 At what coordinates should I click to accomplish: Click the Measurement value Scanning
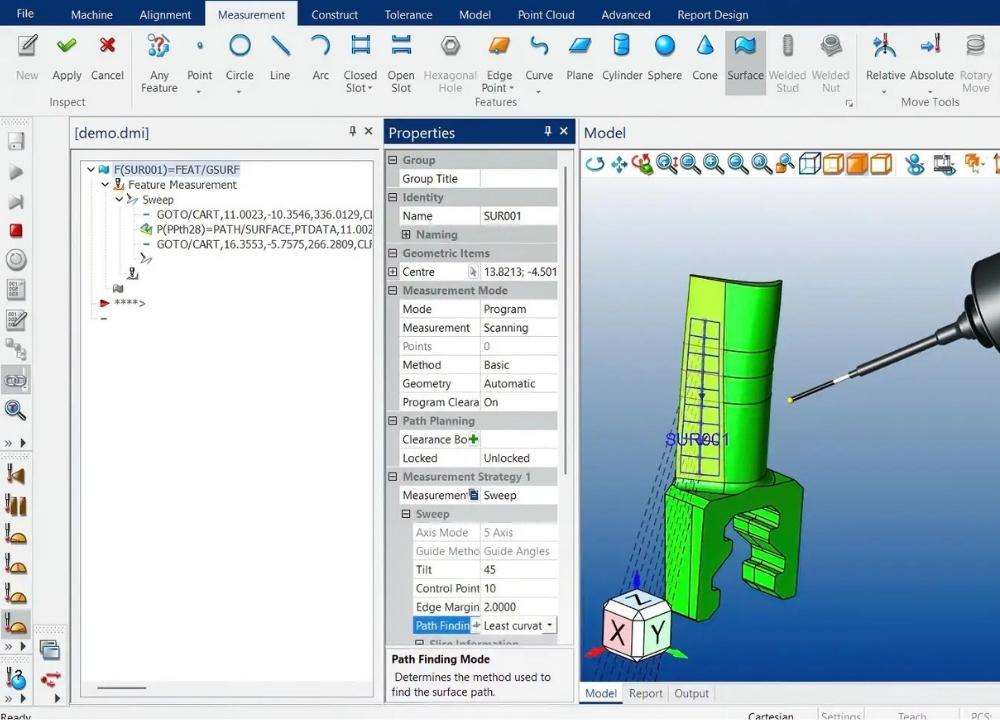click(518, 328)
